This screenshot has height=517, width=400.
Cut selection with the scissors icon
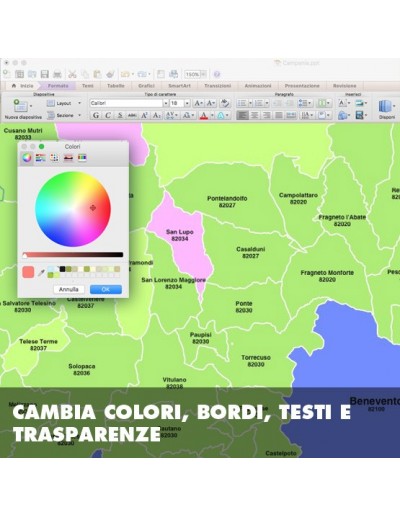[72, 74]
